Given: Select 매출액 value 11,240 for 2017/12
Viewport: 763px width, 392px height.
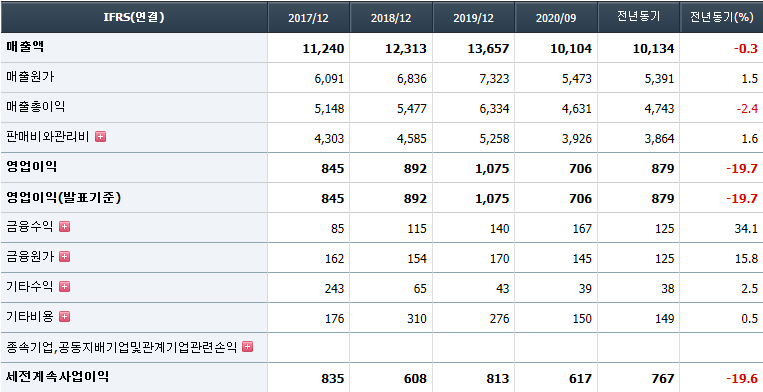Looking at the screenshot, I should tap(323, 49).
